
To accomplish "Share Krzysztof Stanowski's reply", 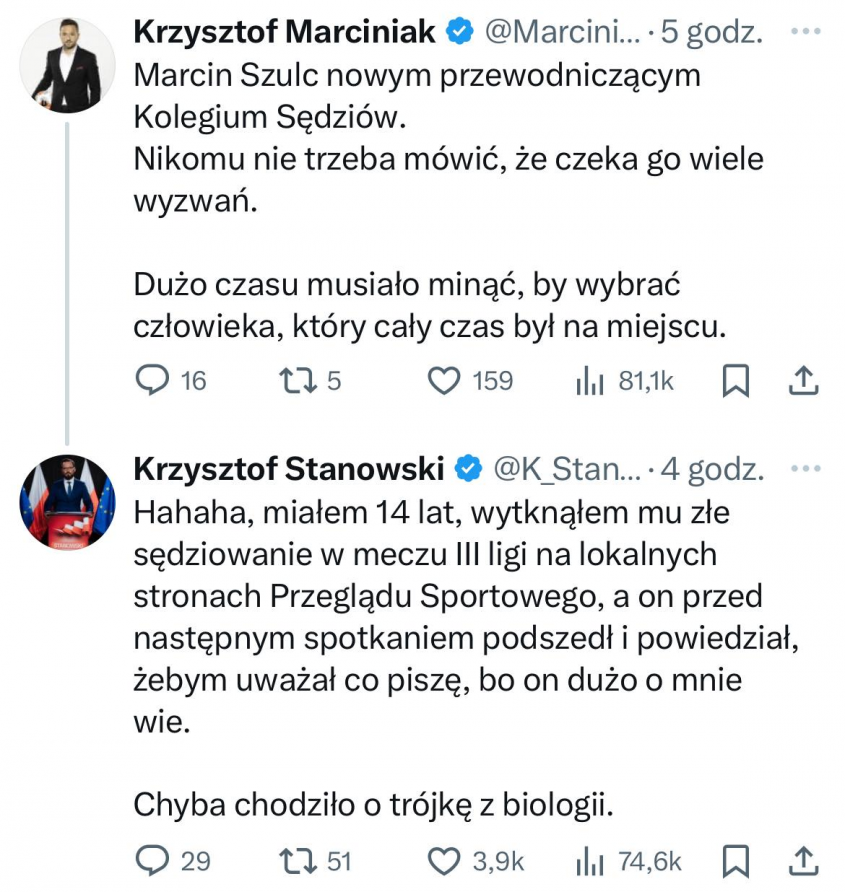I will pos(805,860).
